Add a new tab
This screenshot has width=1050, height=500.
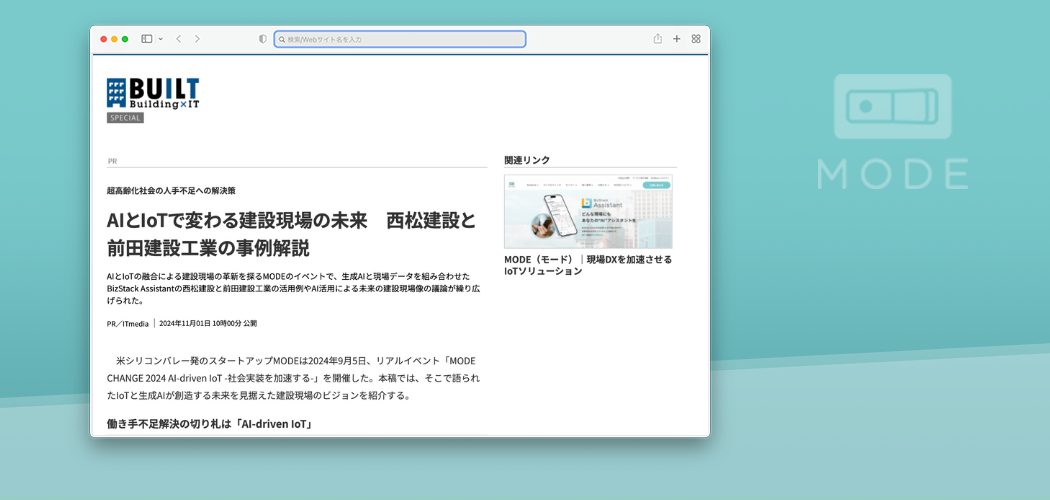click(x=677, y=39)
